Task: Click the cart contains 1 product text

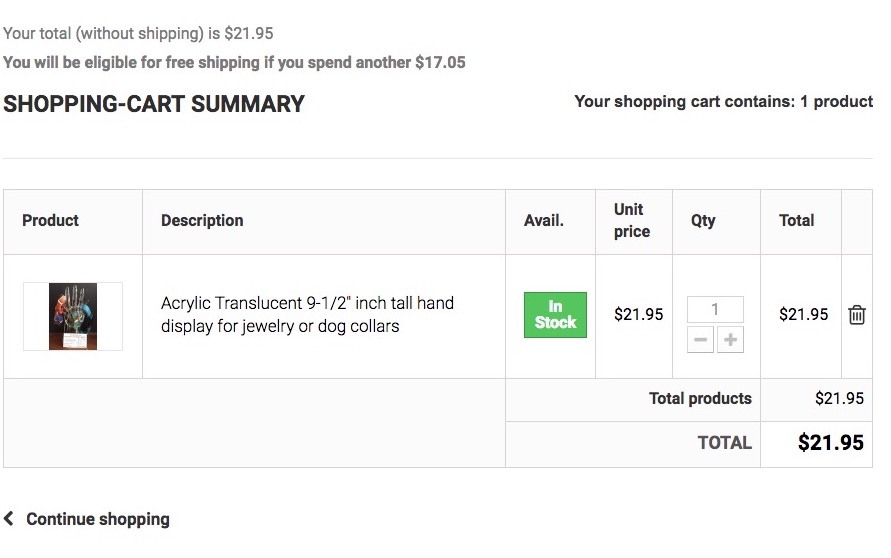Action: click(723, 102)
